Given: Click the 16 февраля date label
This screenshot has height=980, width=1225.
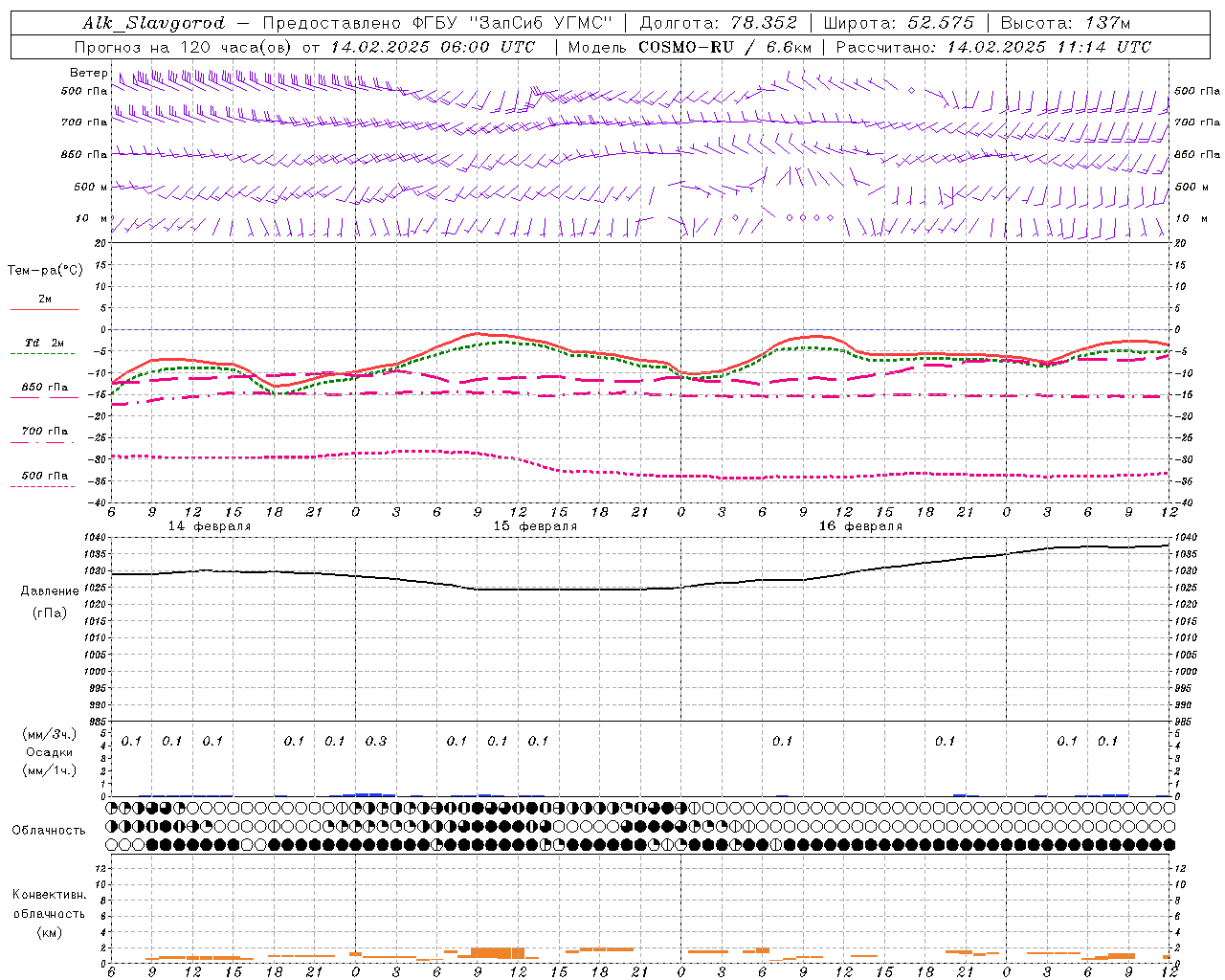Looking at the screenshot, I should click(860, 526).
